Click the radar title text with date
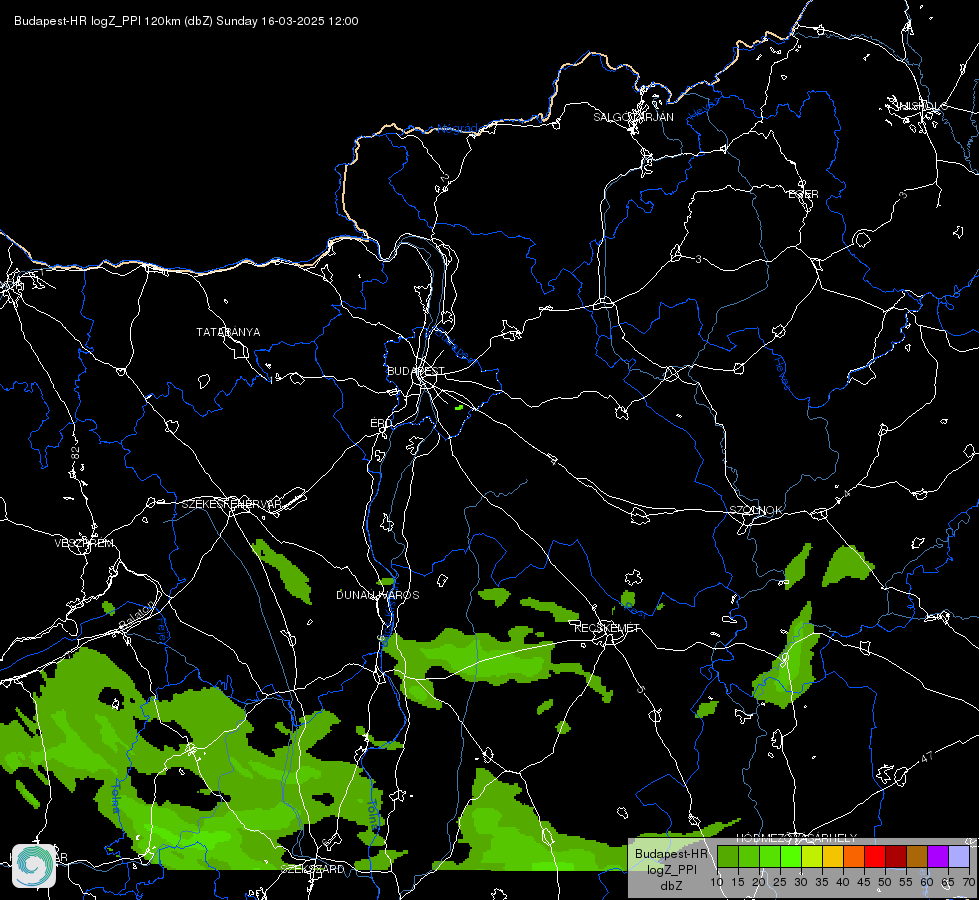The image size is (979, 900). pyautogui.click(x=186, y=21)
